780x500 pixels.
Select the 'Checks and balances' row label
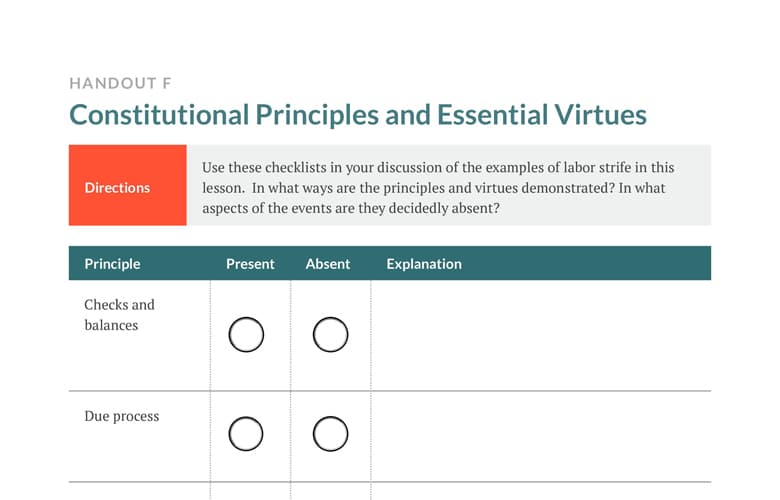(119, 314)
